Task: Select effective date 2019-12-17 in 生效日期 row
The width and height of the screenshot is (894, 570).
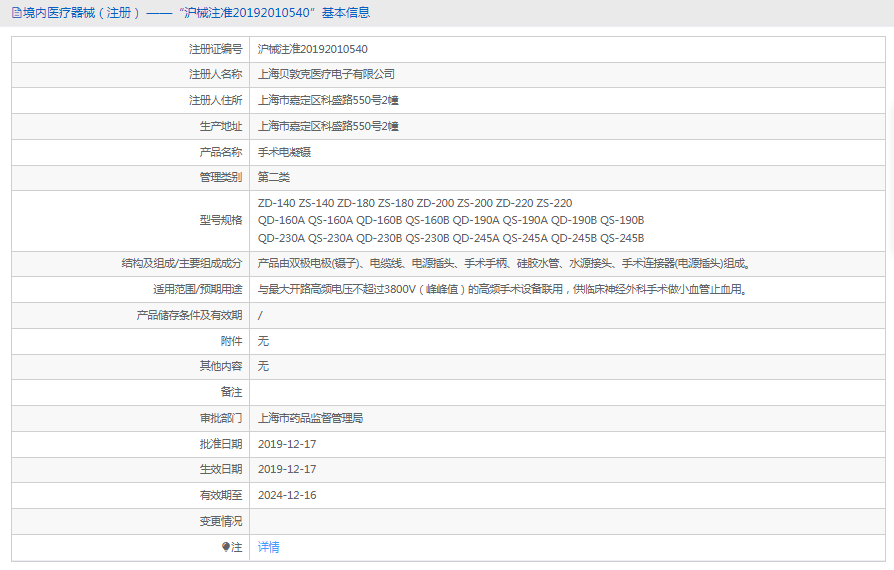Action: click(287, 470)
